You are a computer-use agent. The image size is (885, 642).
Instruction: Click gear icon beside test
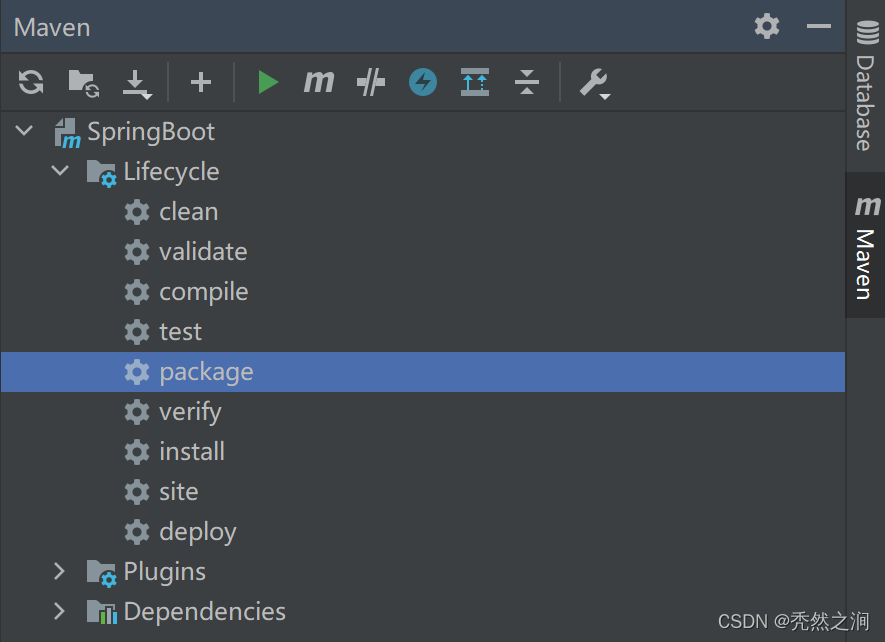pos(137,333)
